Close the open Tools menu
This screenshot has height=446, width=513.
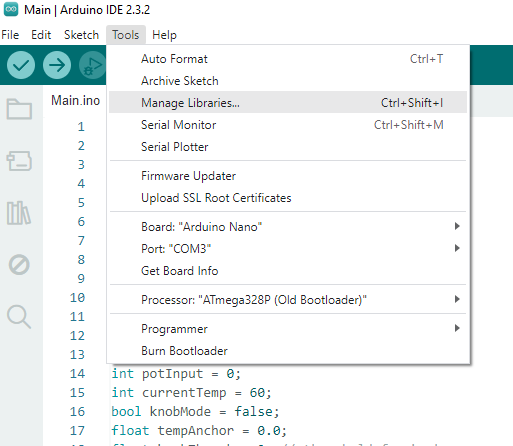126,35
